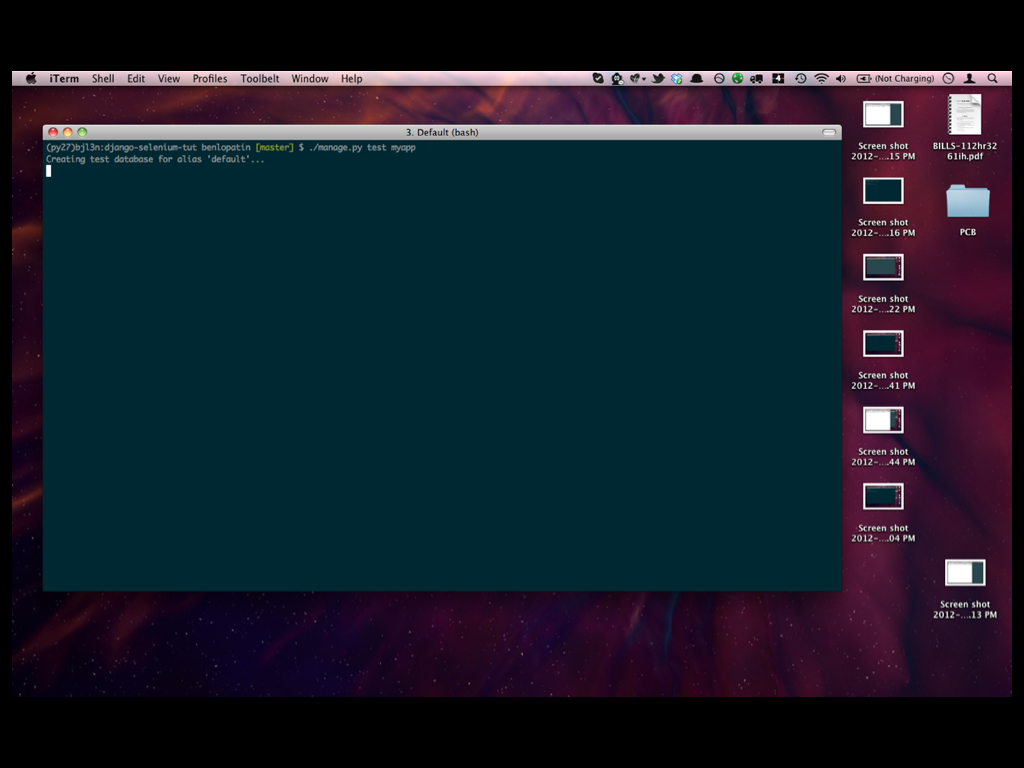Viewport: 1024px width, 768px height.
Task: Select Screen shot 2012-...04 PM file
Action: point(883,512)
